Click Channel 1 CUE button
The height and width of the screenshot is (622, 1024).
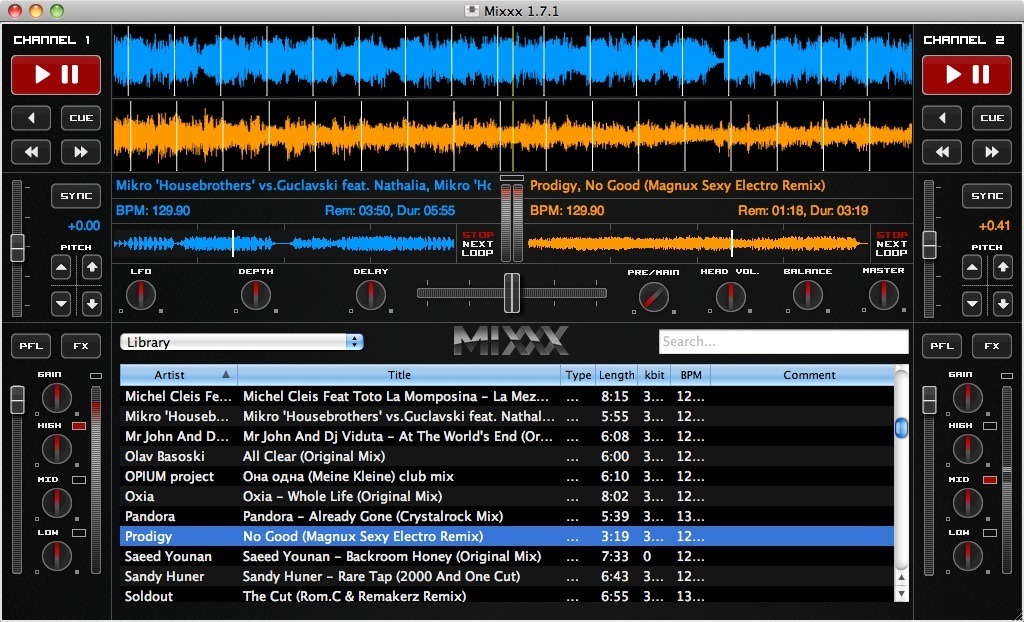[81, 118]
